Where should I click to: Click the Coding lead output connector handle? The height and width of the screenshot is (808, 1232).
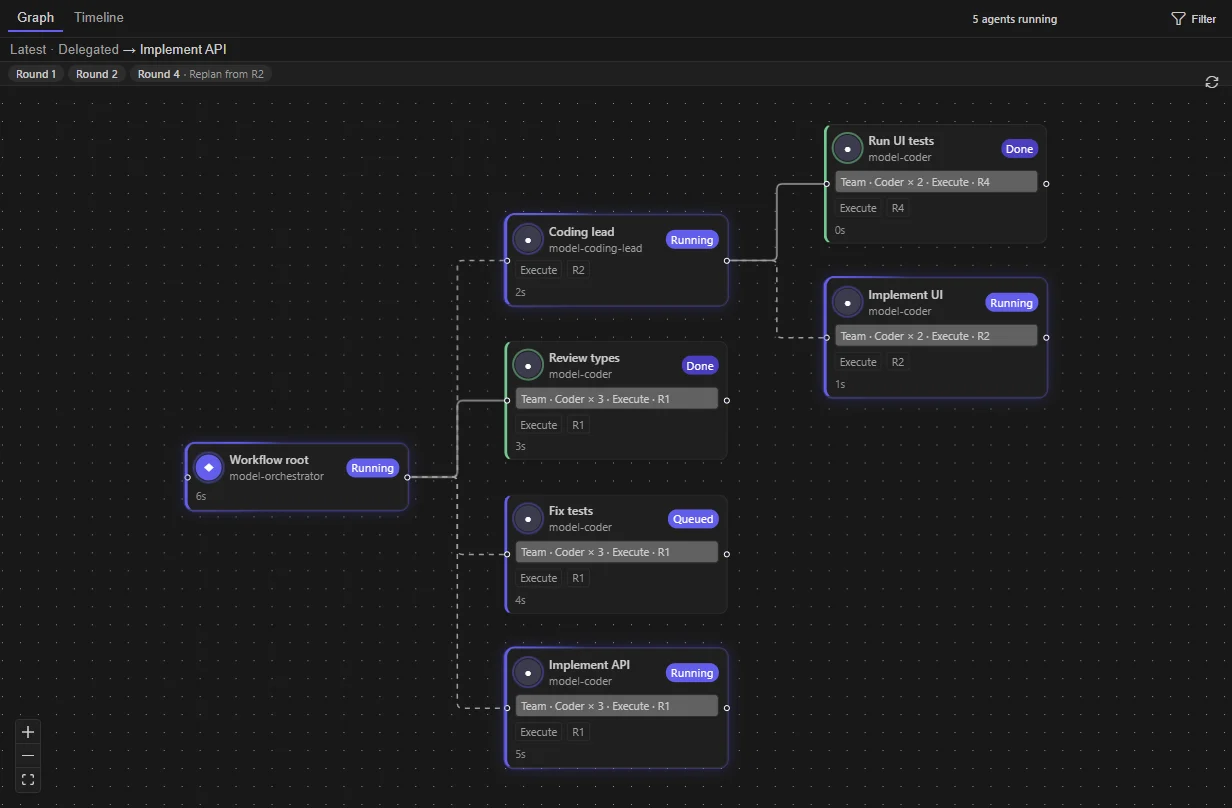[727, 260]
